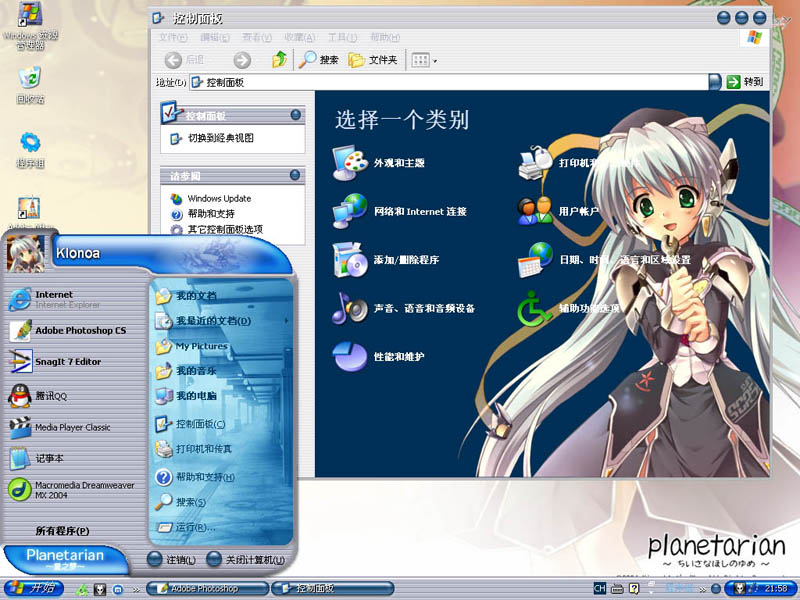Switch to Adobe Photoshop taskbar button
The width and height of the screenshot is (800, 600).
208,588
